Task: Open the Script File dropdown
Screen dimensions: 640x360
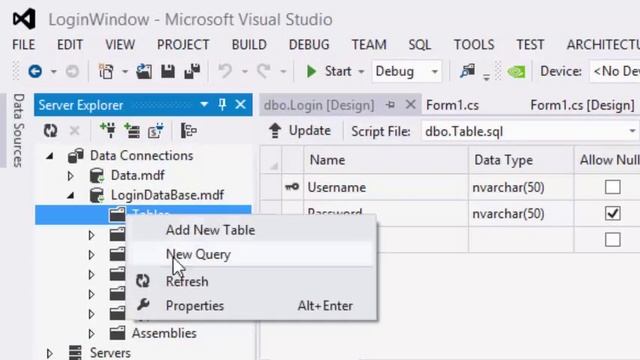Action: click(632, 131)
